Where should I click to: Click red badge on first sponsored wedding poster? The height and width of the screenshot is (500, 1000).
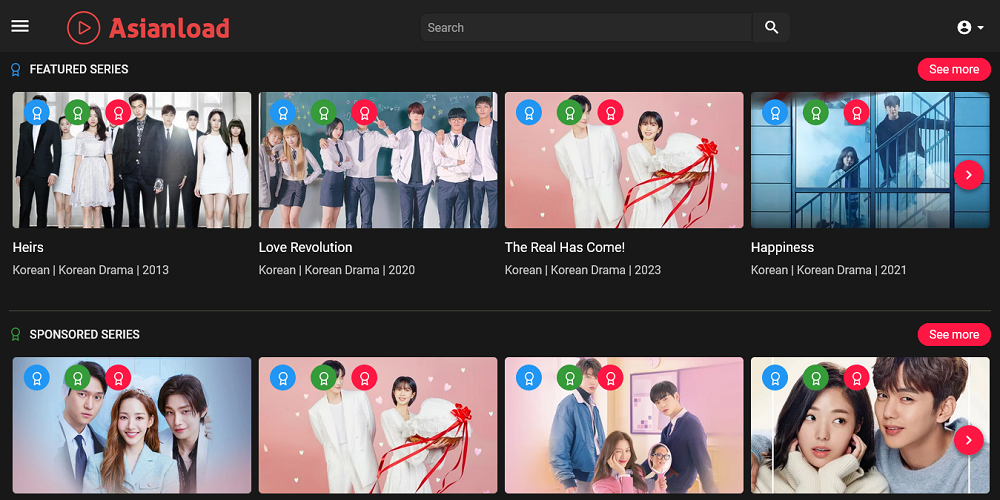[x=119, y=378]
